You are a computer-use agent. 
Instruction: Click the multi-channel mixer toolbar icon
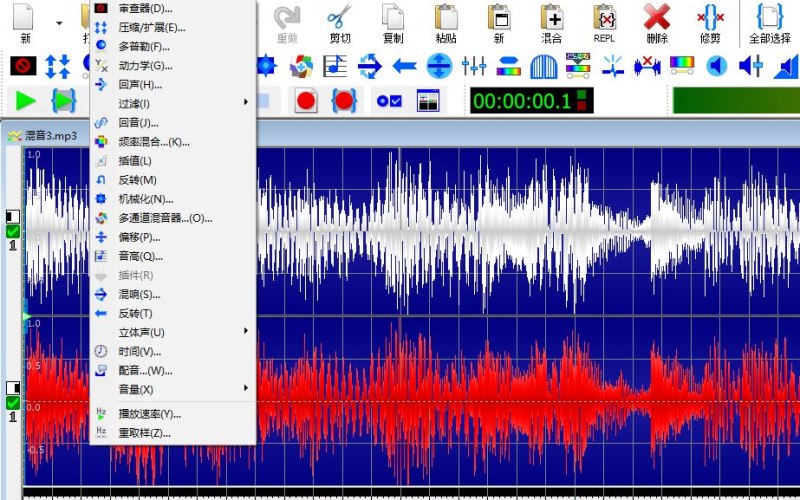(301, 66)
